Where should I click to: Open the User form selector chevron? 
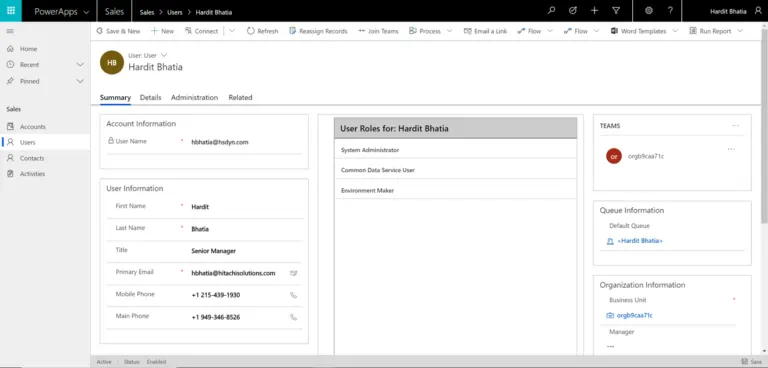coord(164,55)
